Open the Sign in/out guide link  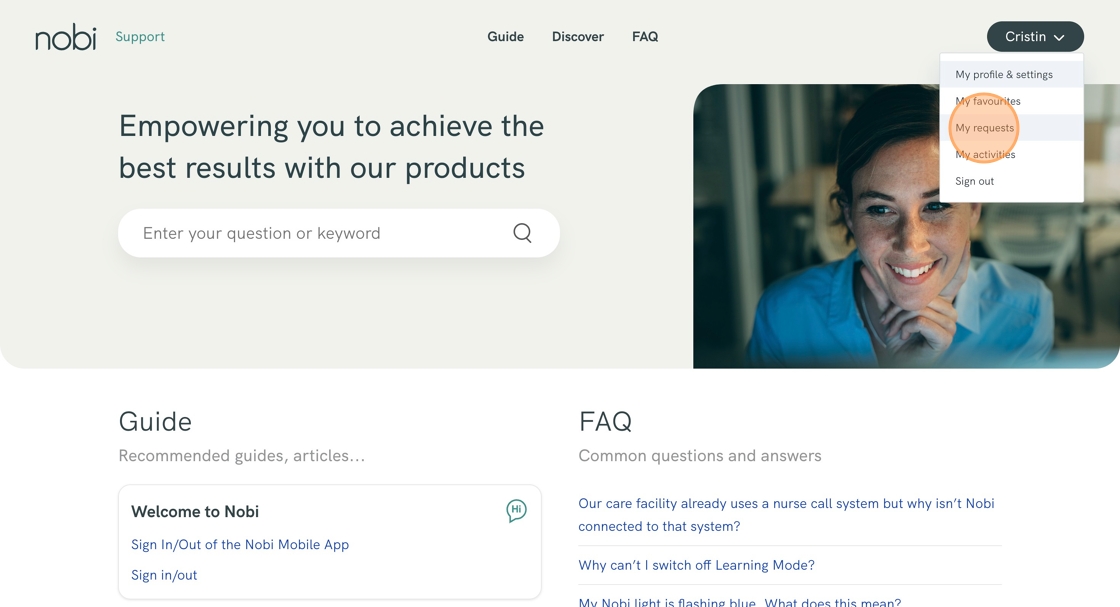(x=164, y=575)
